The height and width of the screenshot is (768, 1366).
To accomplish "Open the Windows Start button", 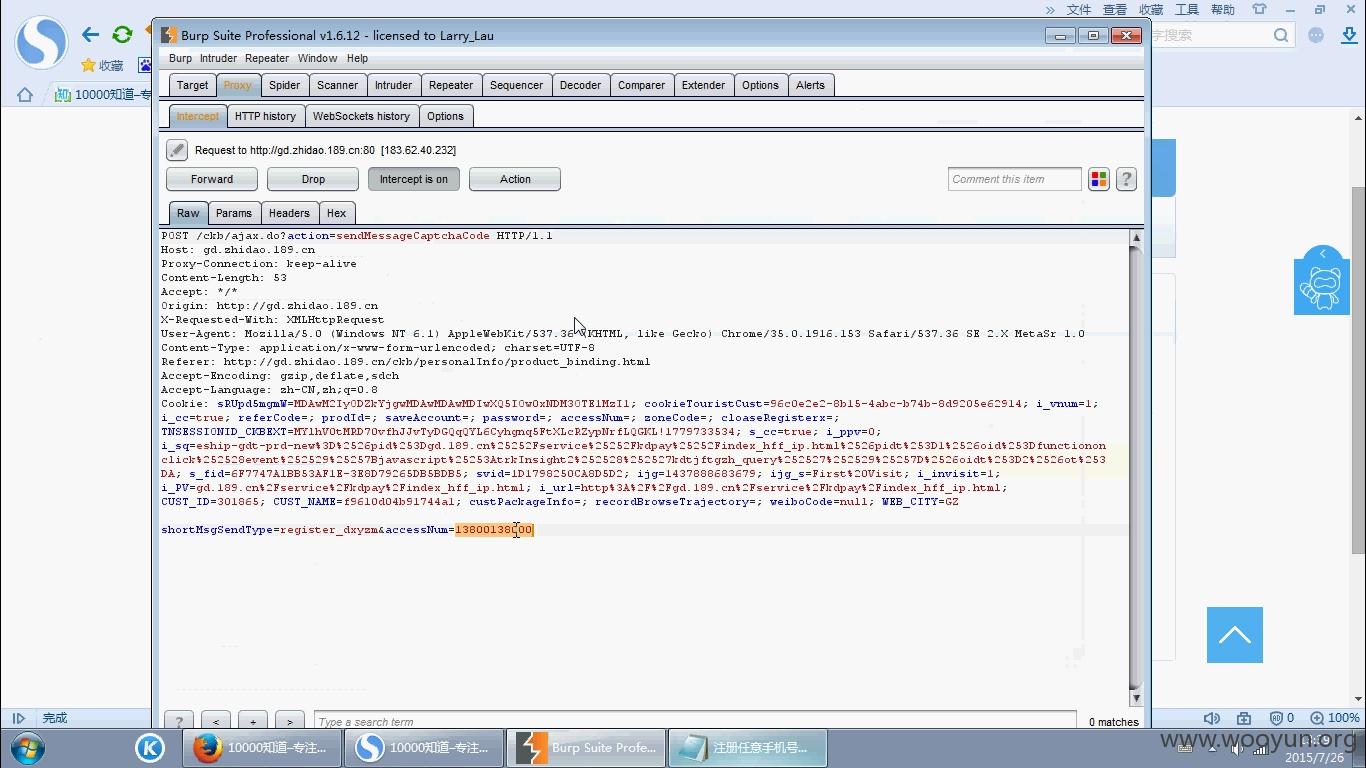I will 28,748.
